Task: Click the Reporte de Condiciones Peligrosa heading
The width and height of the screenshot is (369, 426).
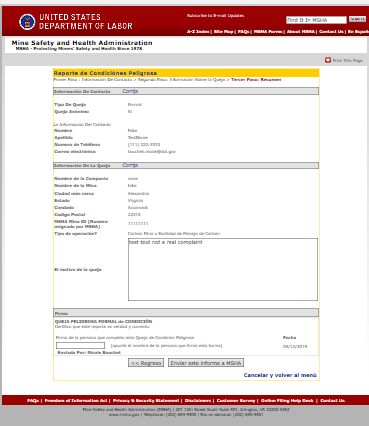Action: coord(105,73)
